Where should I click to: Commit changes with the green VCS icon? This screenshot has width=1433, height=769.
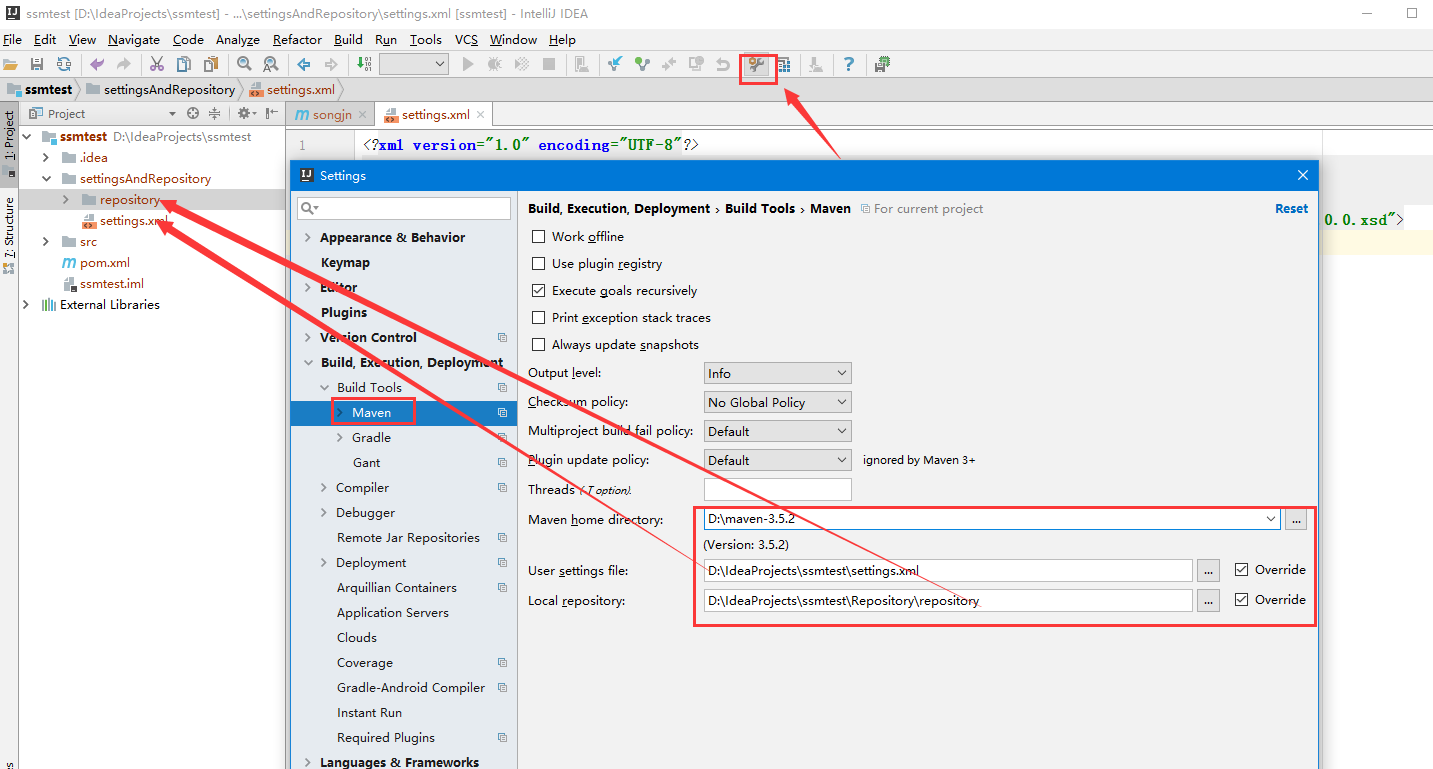[642, 64]
